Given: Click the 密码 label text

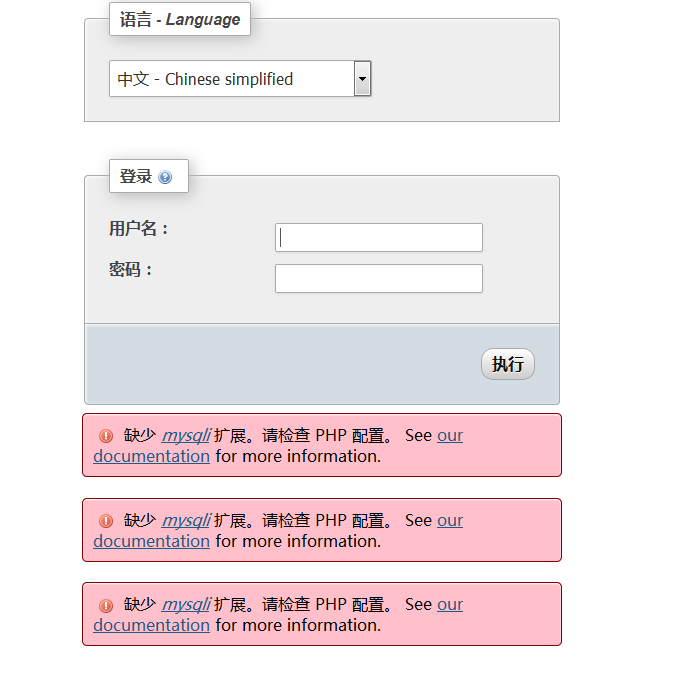Looking at the screenshot, I should pos(130,270).
